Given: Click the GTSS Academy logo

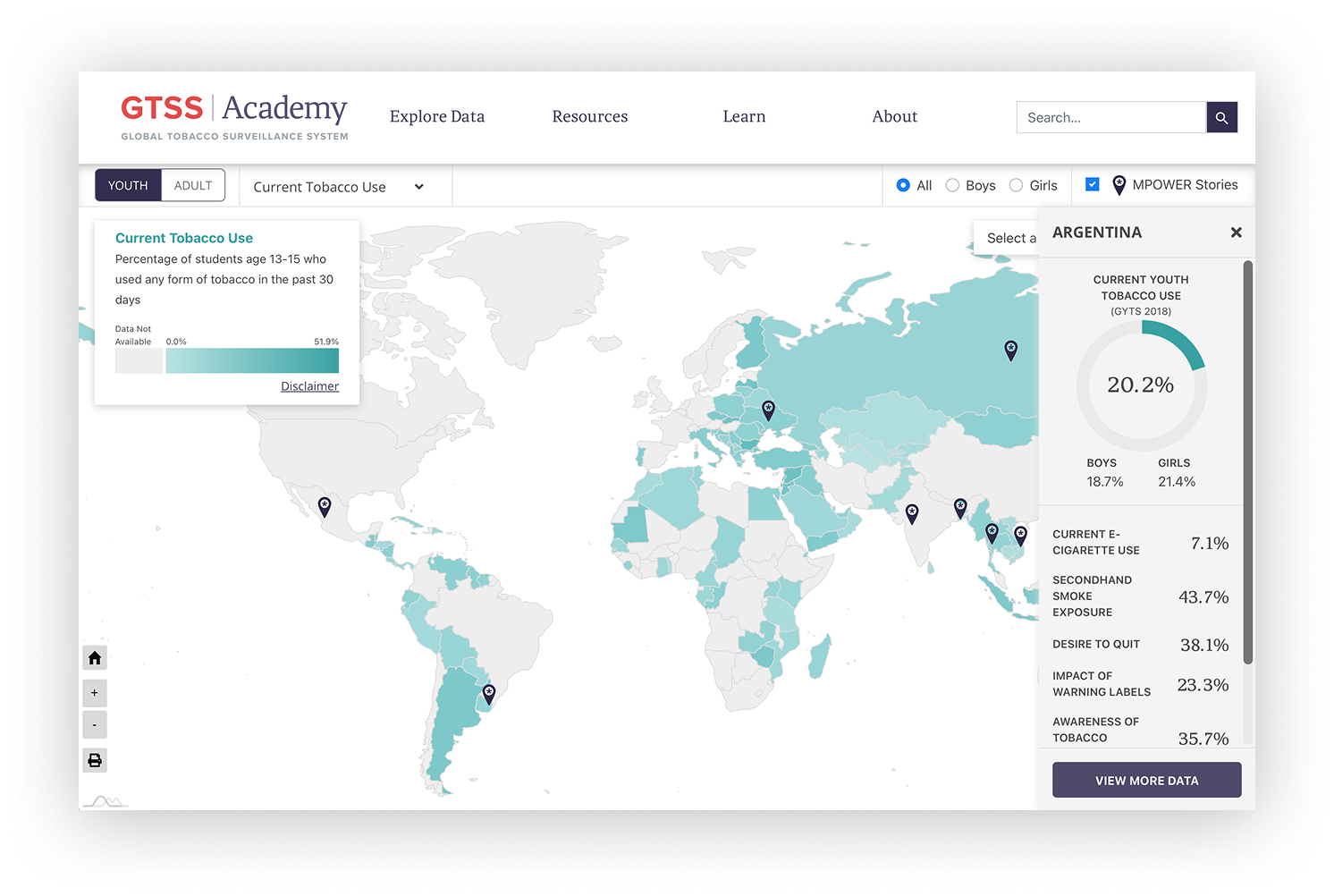Looking at the screenshot, I should [234, 117].
